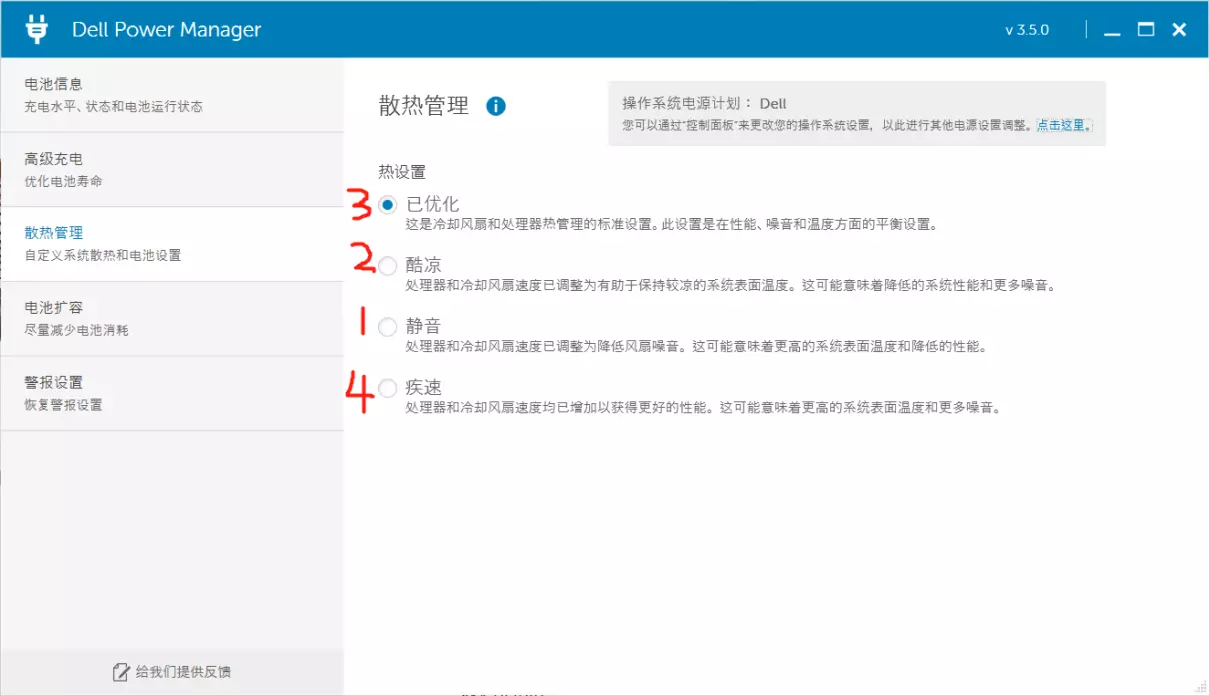Select the 已优化 thermal radio button

388,205
